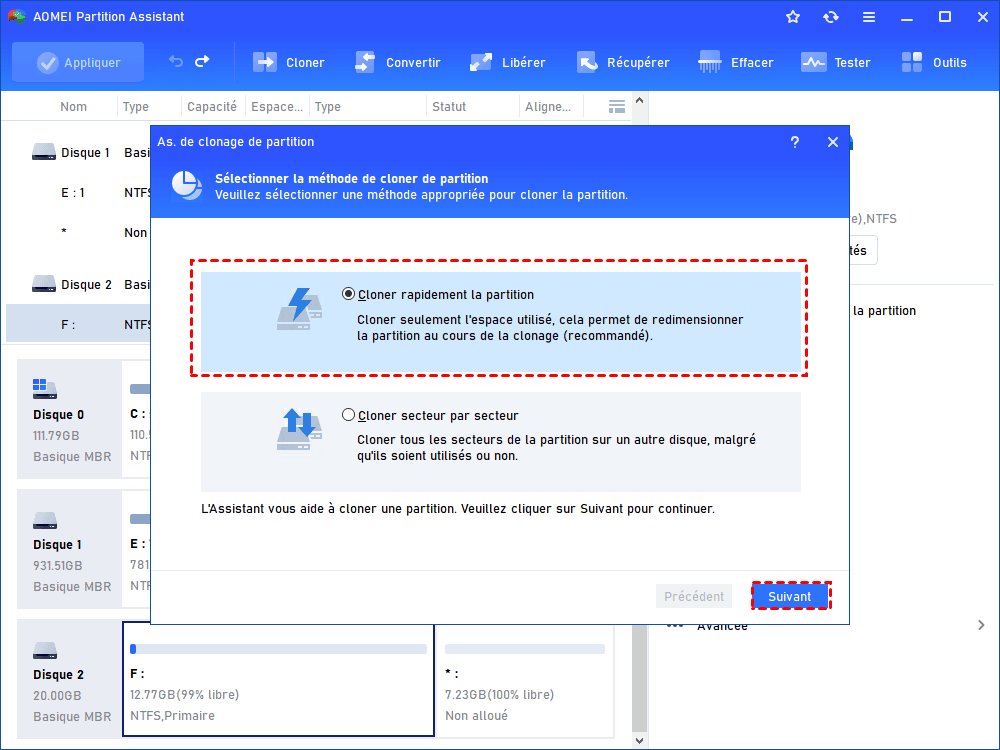The image size is (1000, 750).
Task: Expand the Avancée chevron in right panel
Action: tap(981, 625)
